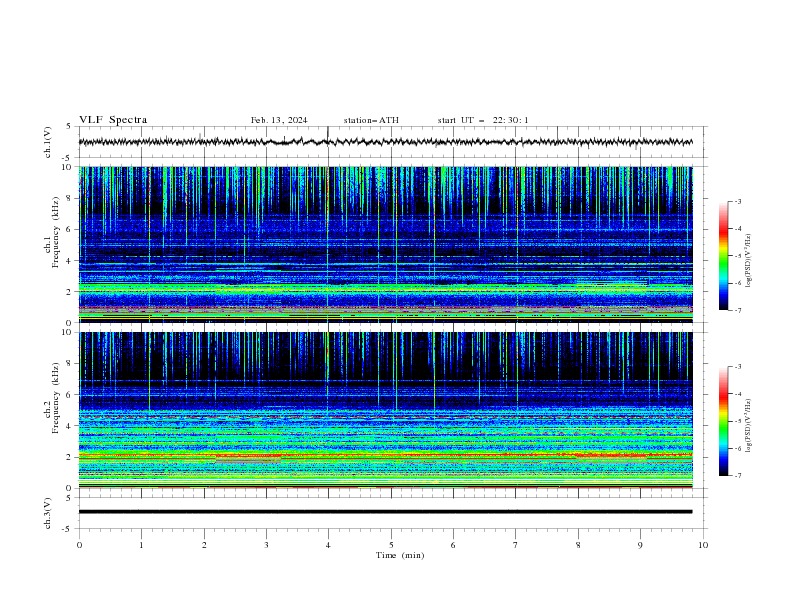Screen dimensions: 792x612
Task: Click time axis tick label "3"
Action: click(267, 545)
